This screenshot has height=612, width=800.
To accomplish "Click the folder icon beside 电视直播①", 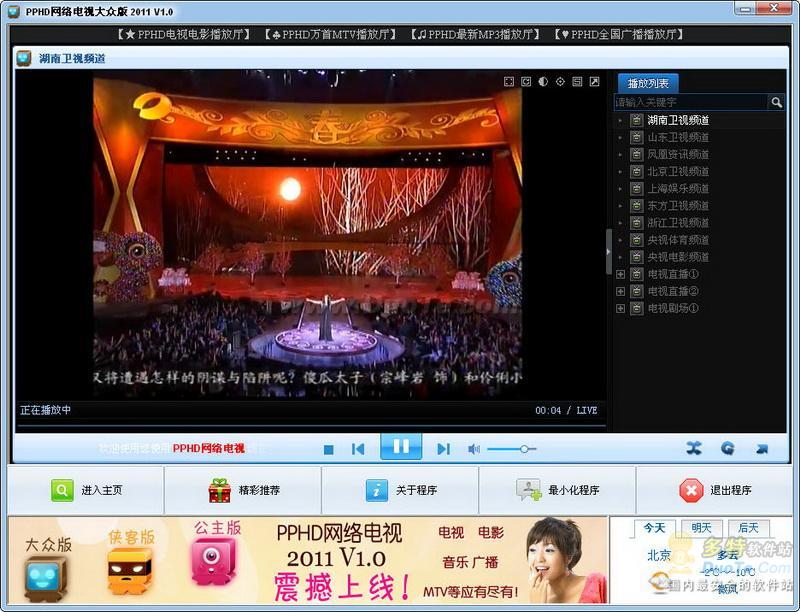I will tap(636, 274).
